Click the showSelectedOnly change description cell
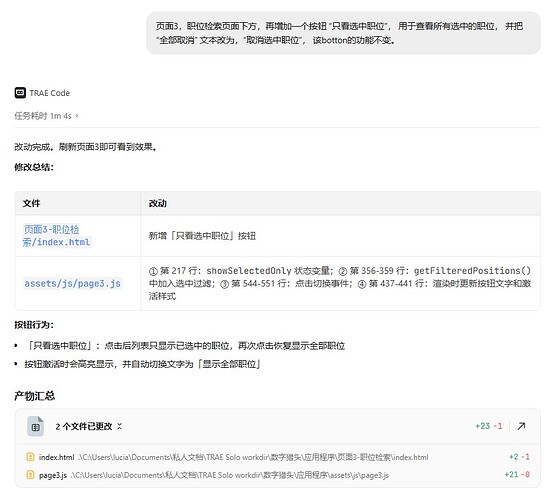This screenshot has width=547, height=500. 340,283
